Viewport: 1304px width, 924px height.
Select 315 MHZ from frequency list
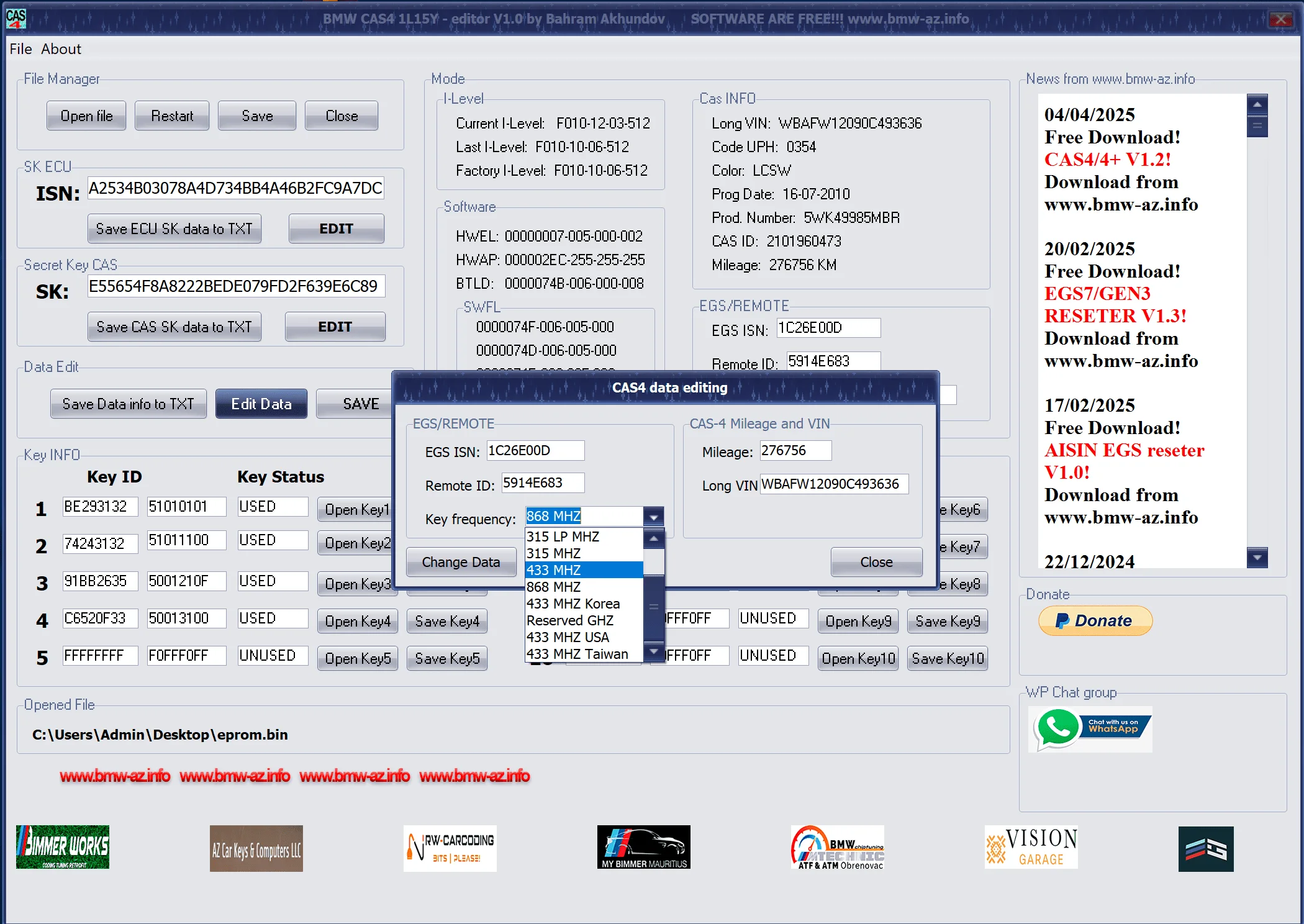click(584, 553)
